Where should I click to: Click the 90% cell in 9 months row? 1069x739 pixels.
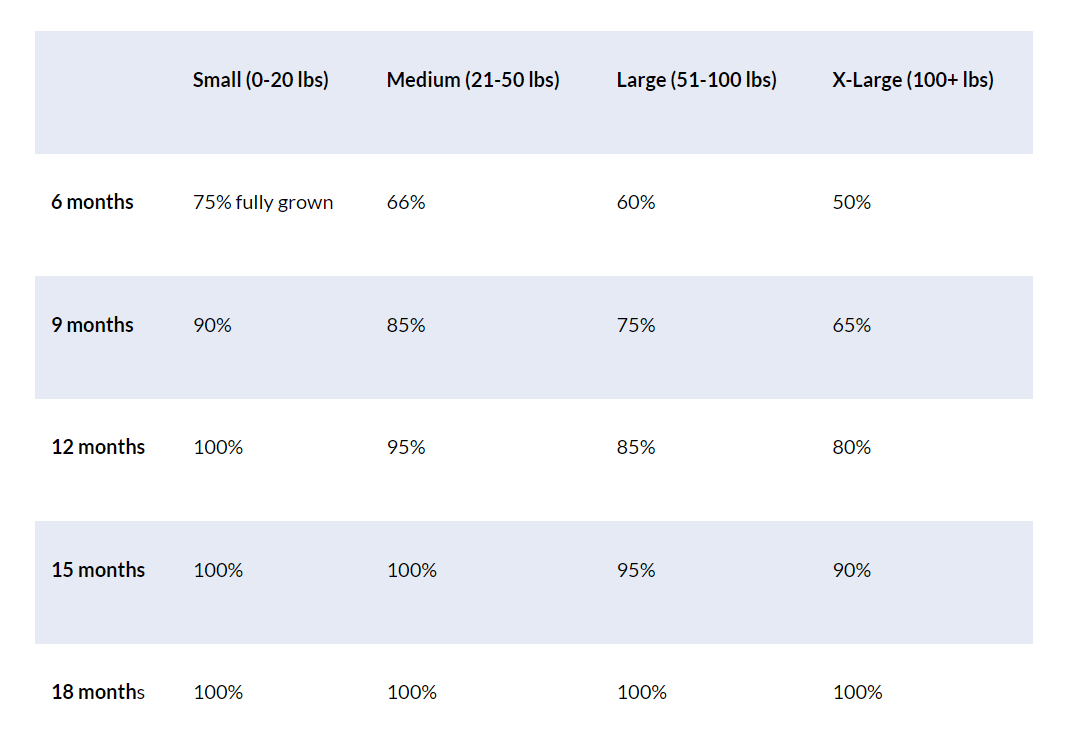212,325
